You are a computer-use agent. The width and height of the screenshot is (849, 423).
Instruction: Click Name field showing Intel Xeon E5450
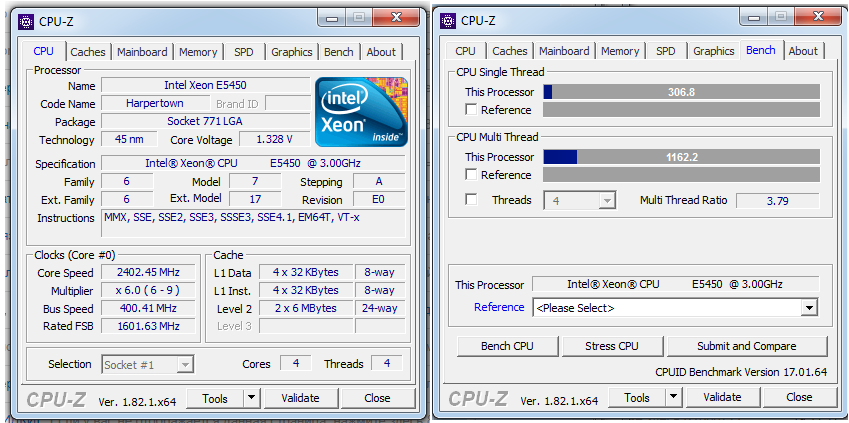(205, 86)
